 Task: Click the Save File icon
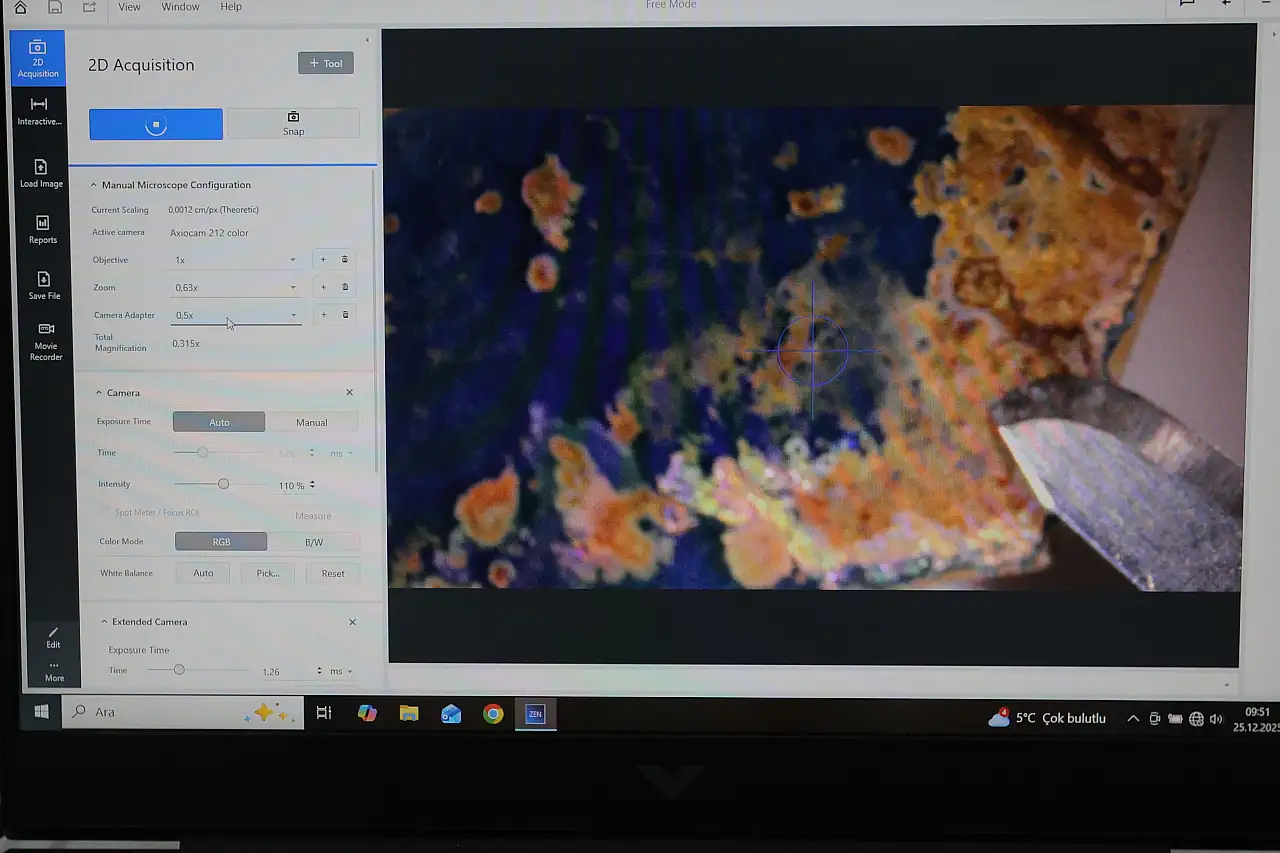pos(44,285)
